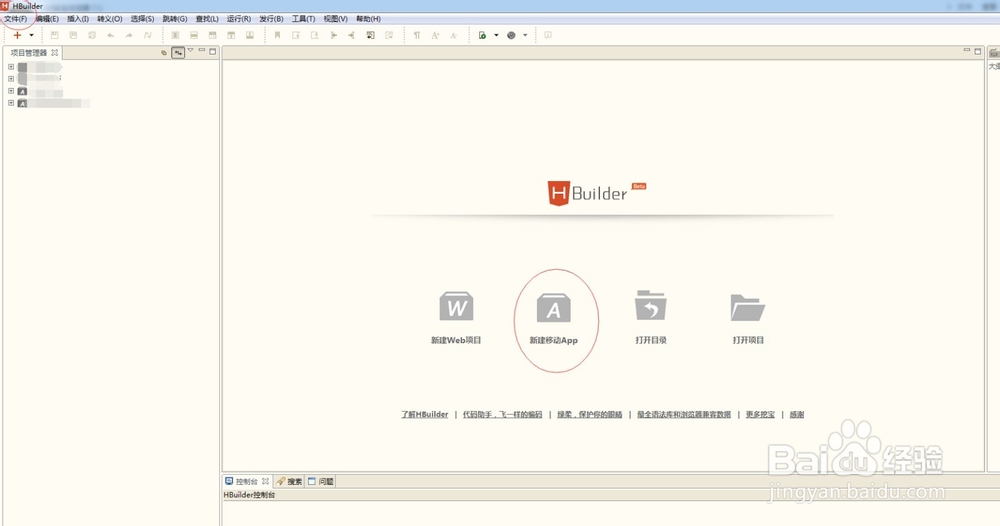Toggle the pilcrow show-whitespace toolbar icon

[x=416, y=35]
